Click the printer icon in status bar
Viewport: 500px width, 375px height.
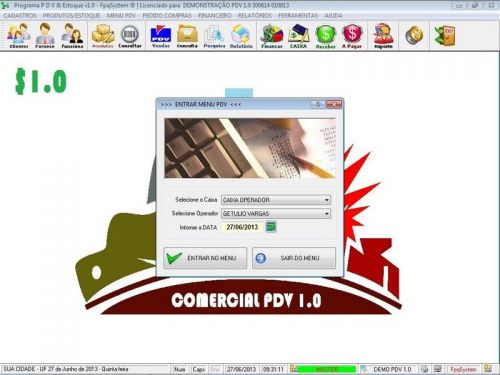point(424,369)
